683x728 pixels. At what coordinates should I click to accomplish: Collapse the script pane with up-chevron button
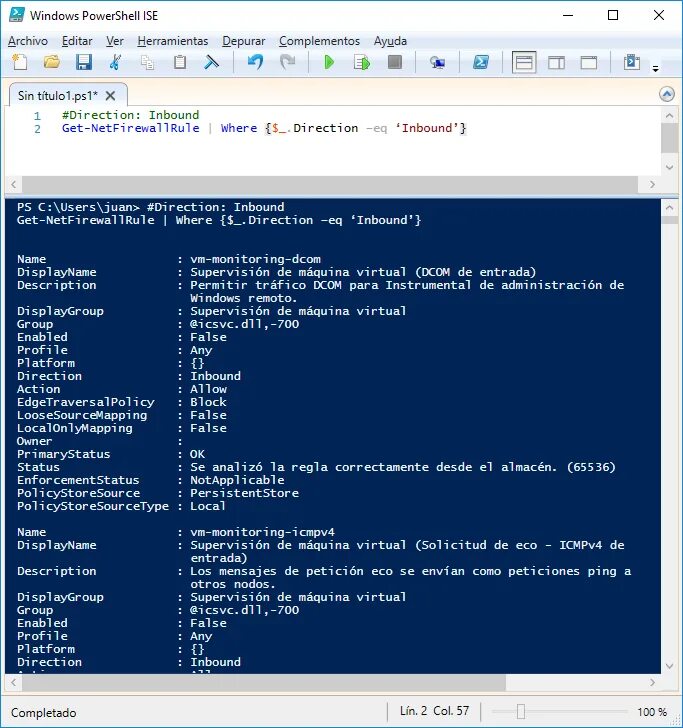[667, 94]
